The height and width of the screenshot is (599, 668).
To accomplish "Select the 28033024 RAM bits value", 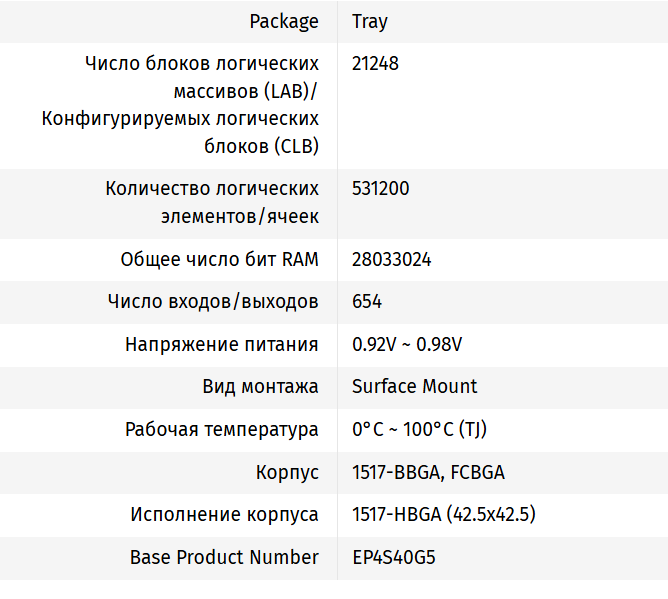I will 392,259.
